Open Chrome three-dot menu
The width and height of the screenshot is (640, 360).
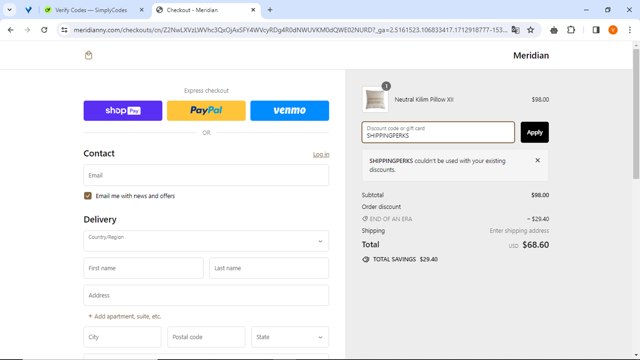pos(630,30)
